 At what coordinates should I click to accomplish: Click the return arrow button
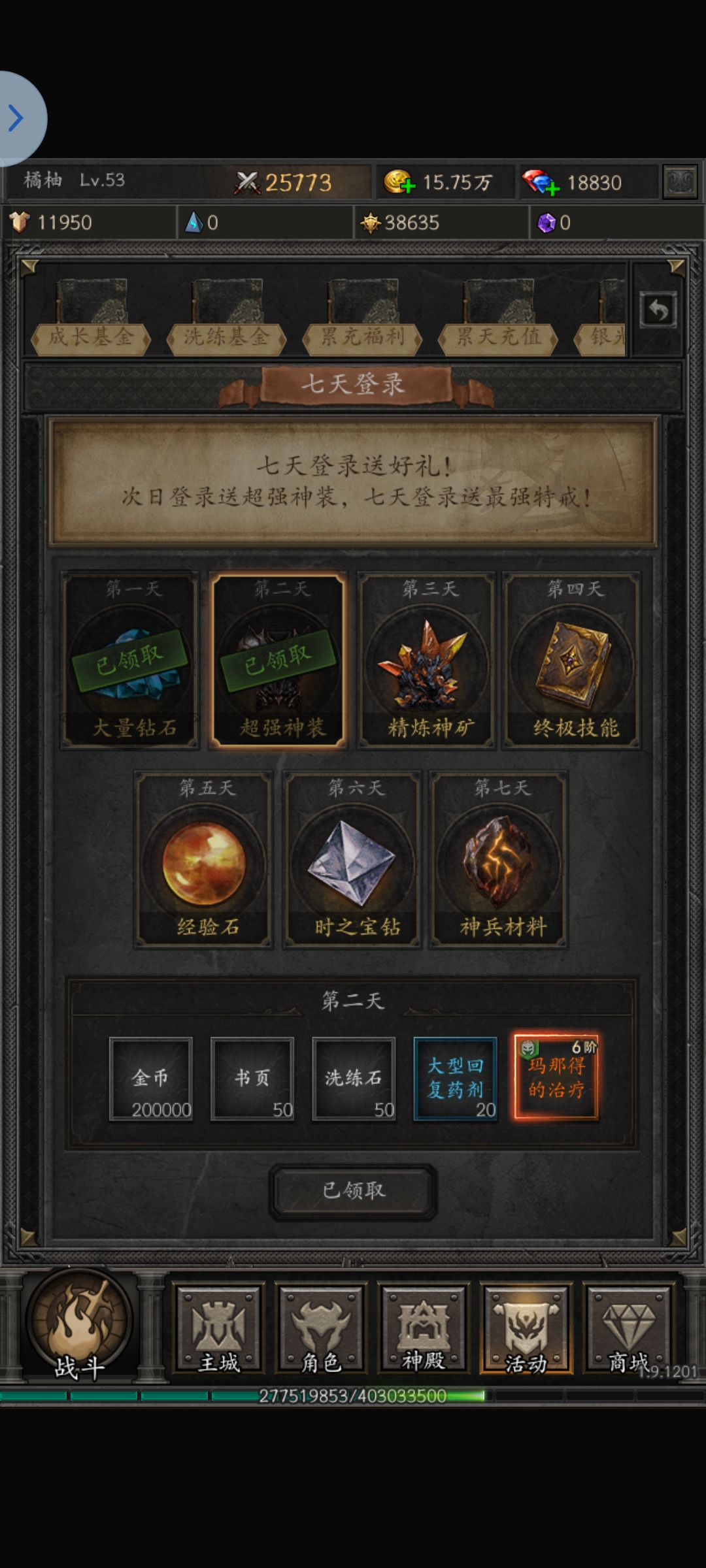(x=658, y=310)
